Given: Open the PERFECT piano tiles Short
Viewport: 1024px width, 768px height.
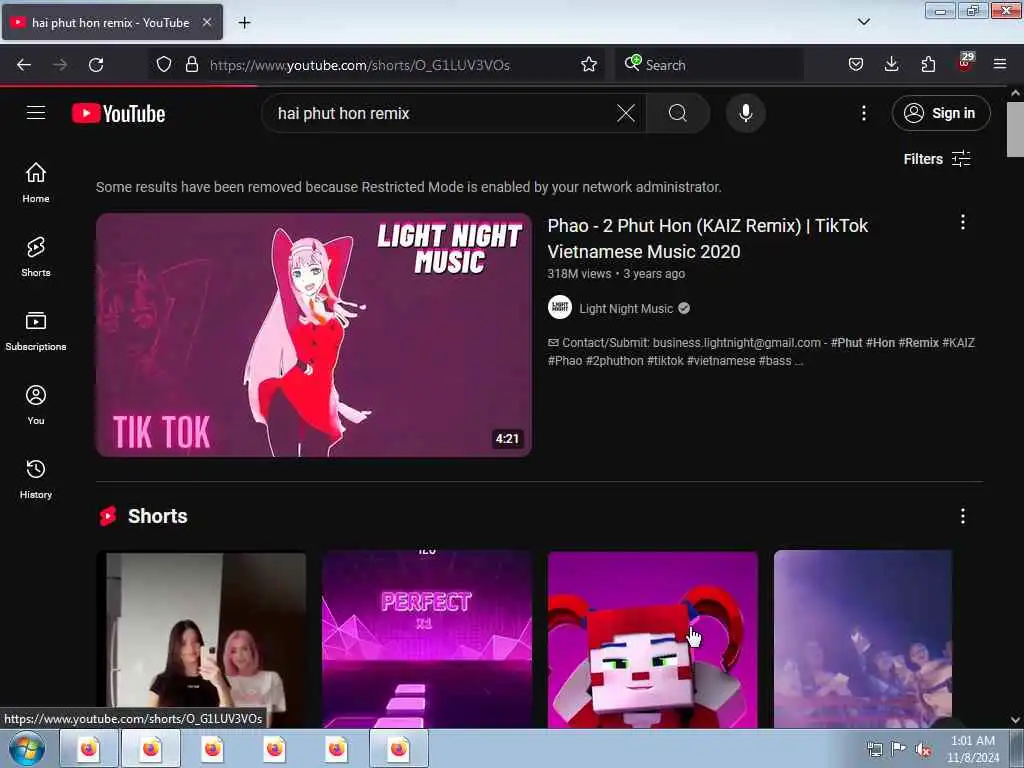Looking at the screenshot, I should click(x=427, y=639).
